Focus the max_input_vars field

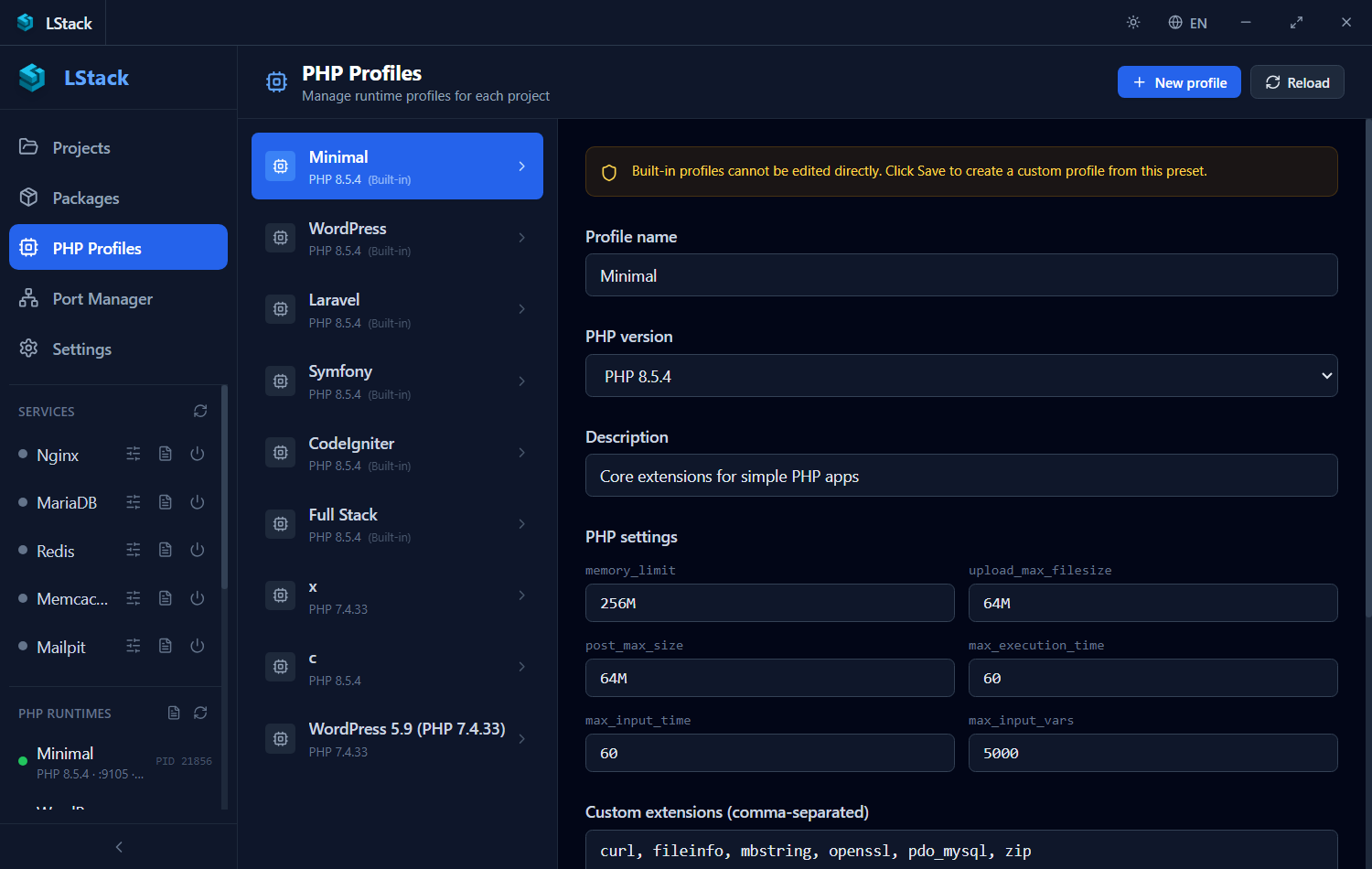1153,753
